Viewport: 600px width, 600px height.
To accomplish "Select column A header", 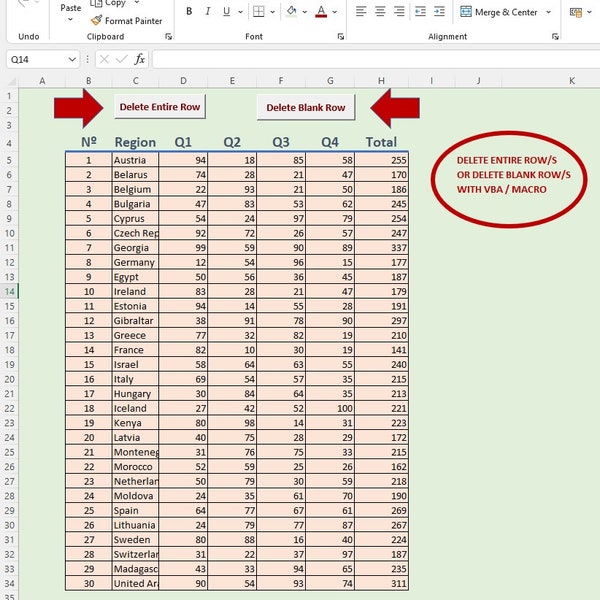I will point(42,81).
